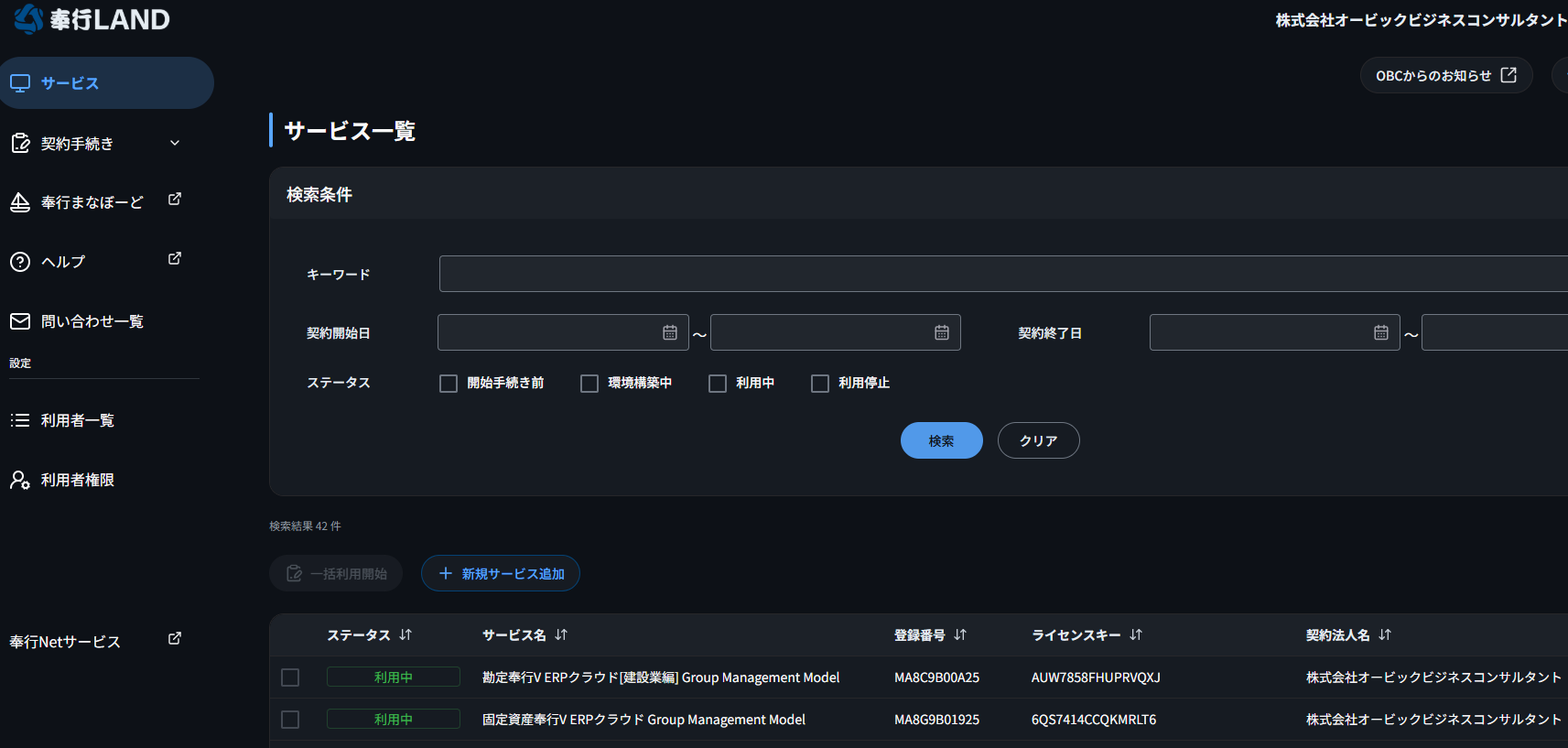Sort table by 登録番号 column

960,634
